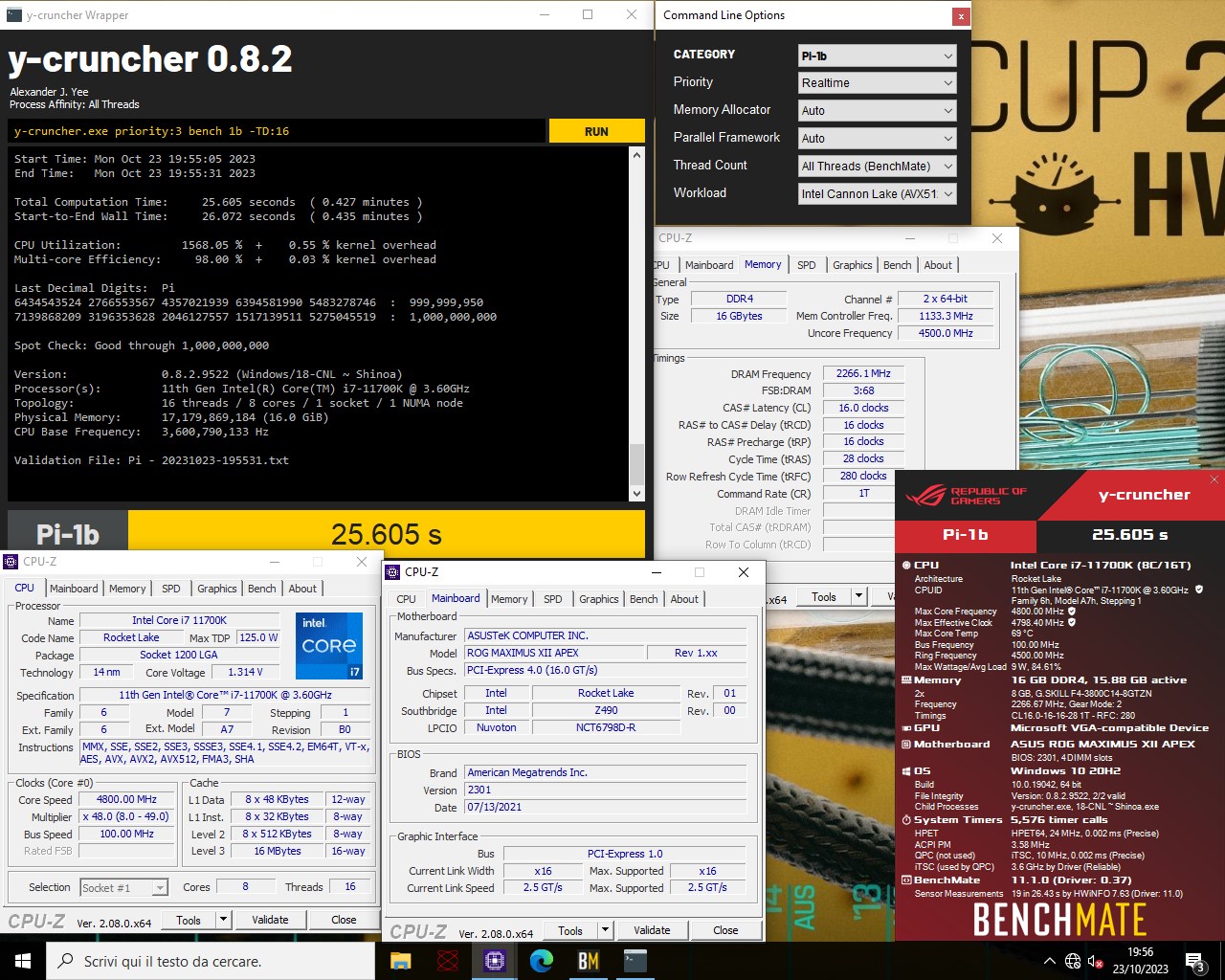Open the Workload dropdown showing Intel Cannon Lake
Screen dimensions: 1225x980
[x=877, y=194]
